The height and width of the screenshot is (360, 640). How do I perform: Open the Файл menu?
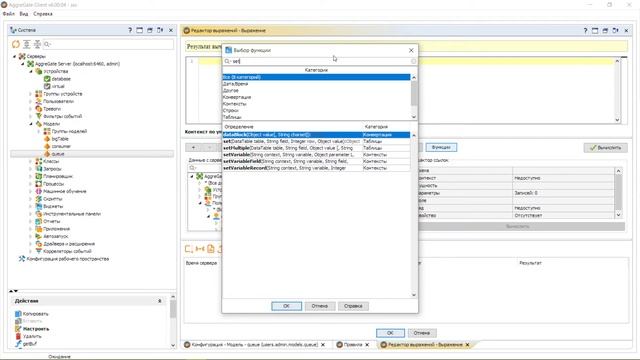coord(9,14)
